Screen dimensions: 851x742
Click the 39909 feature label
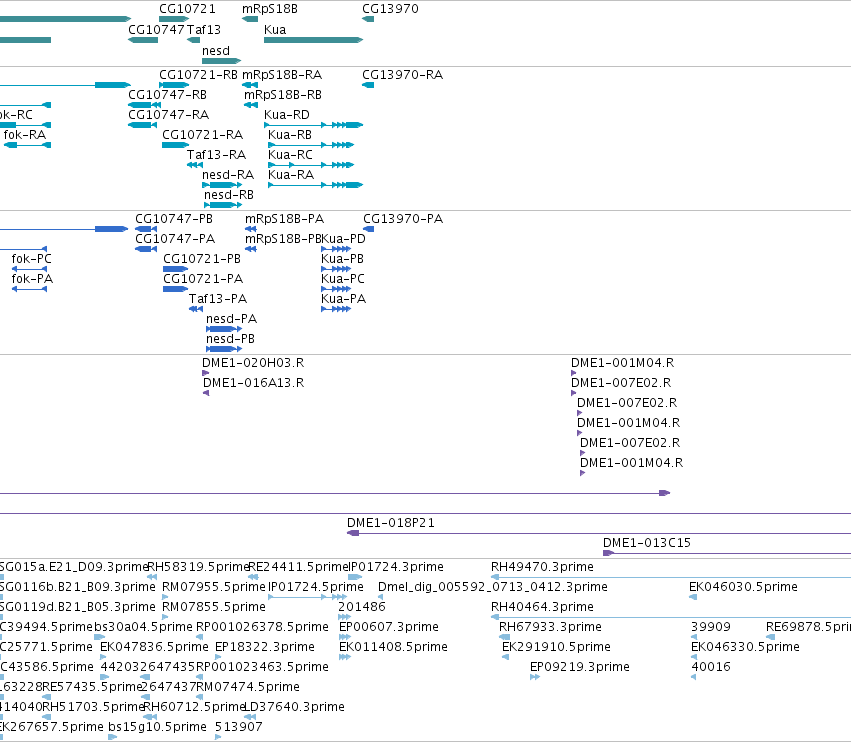(x=711, y=627)
